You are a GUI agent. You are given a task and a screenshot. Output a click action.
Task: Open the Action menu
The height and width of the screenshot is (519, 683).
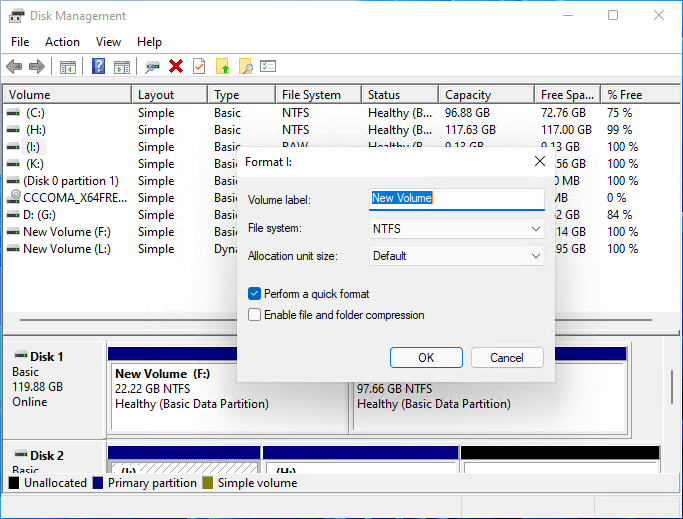(62, 42)
